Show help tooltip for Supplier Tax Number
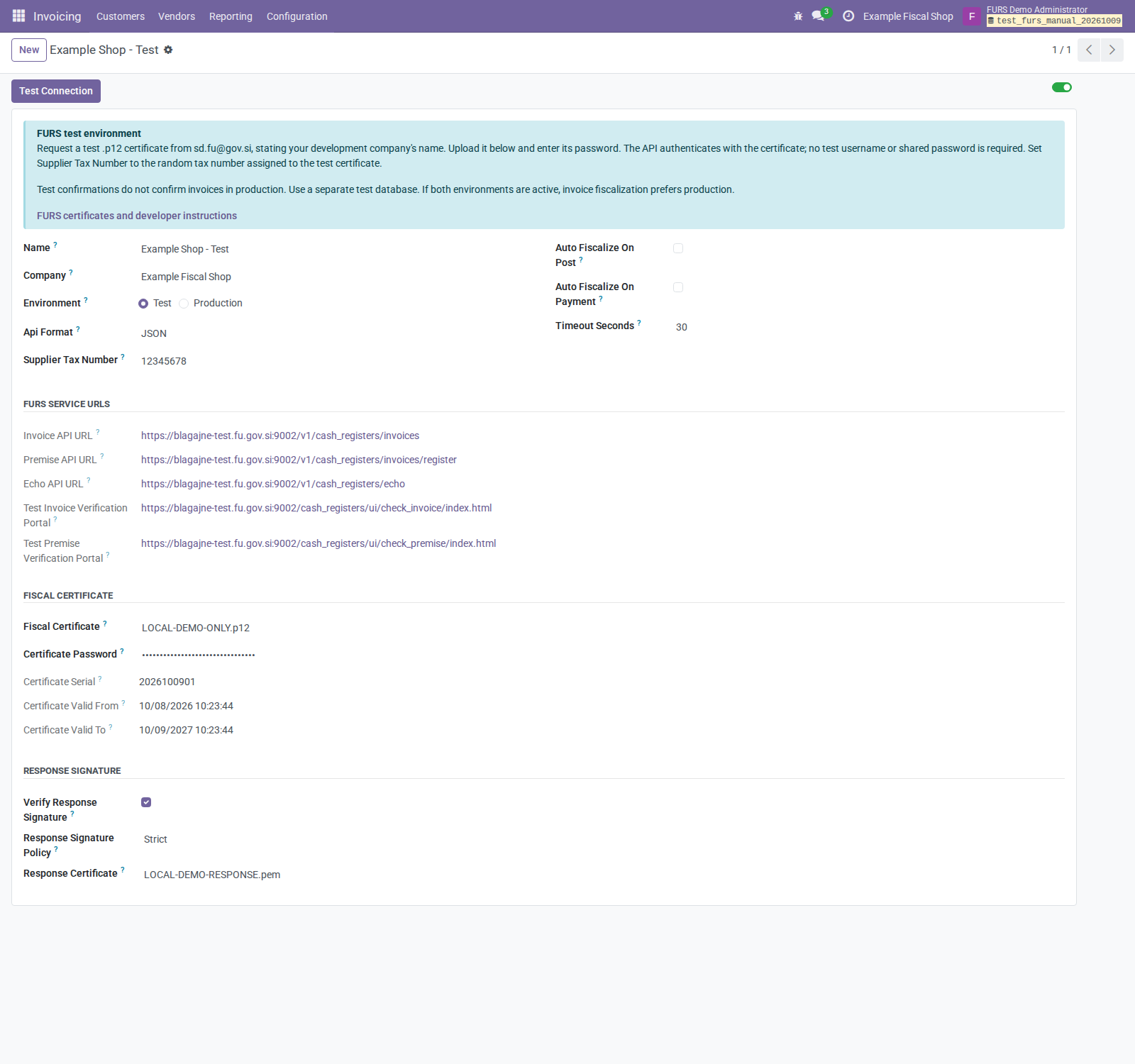1135x1064 pixels. coord(123,357)
